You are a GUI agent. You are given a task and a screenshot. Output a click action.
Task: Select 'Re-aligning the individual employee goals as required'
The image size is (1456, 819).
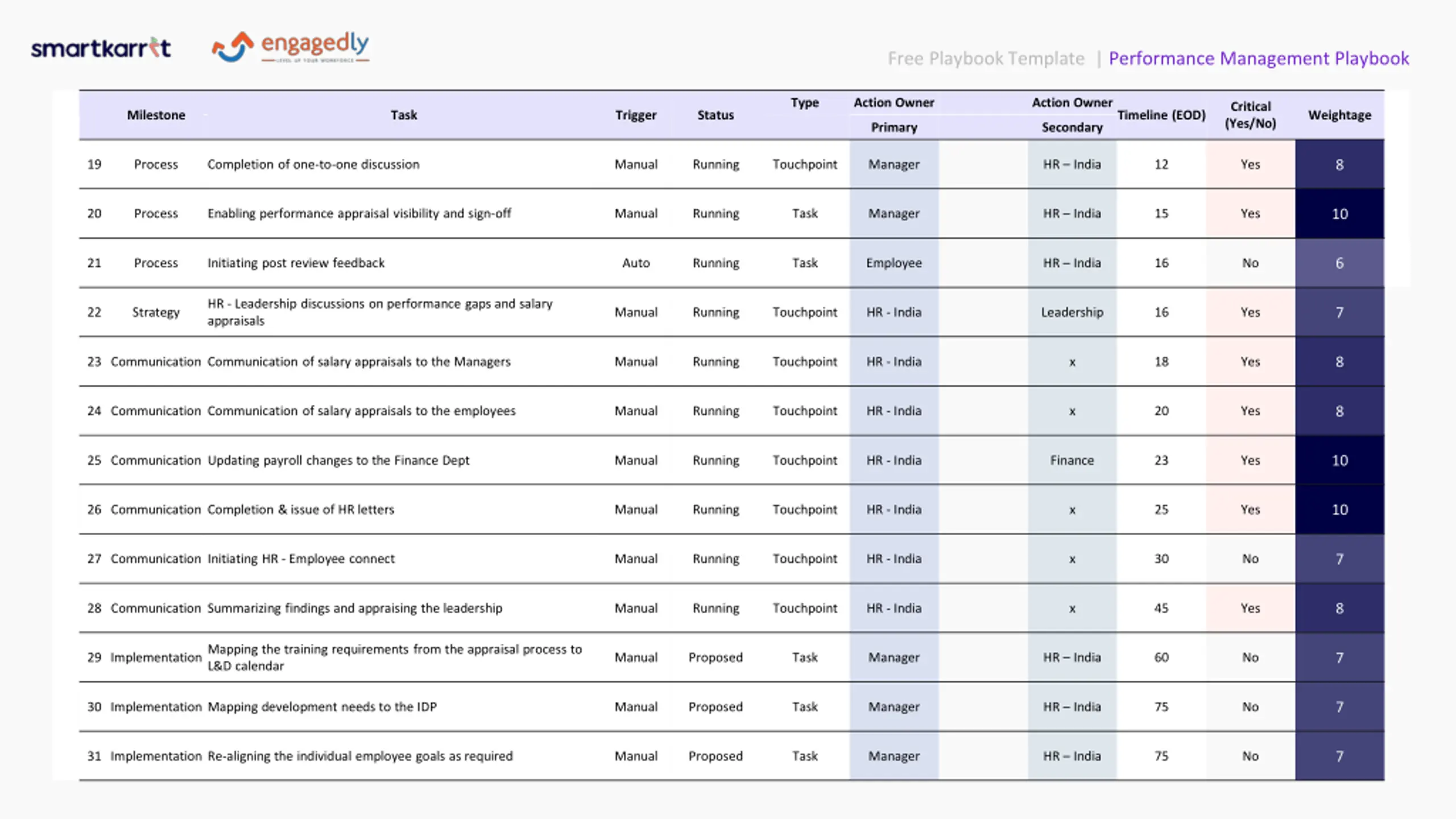coord(360,756)
